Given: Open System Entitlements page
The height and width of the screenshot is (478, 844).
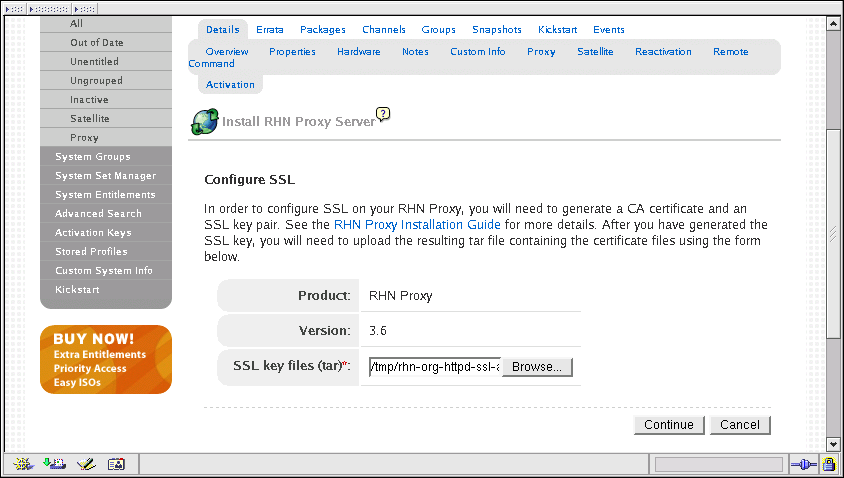Looking at the screenshot, I should click(106, 194).
